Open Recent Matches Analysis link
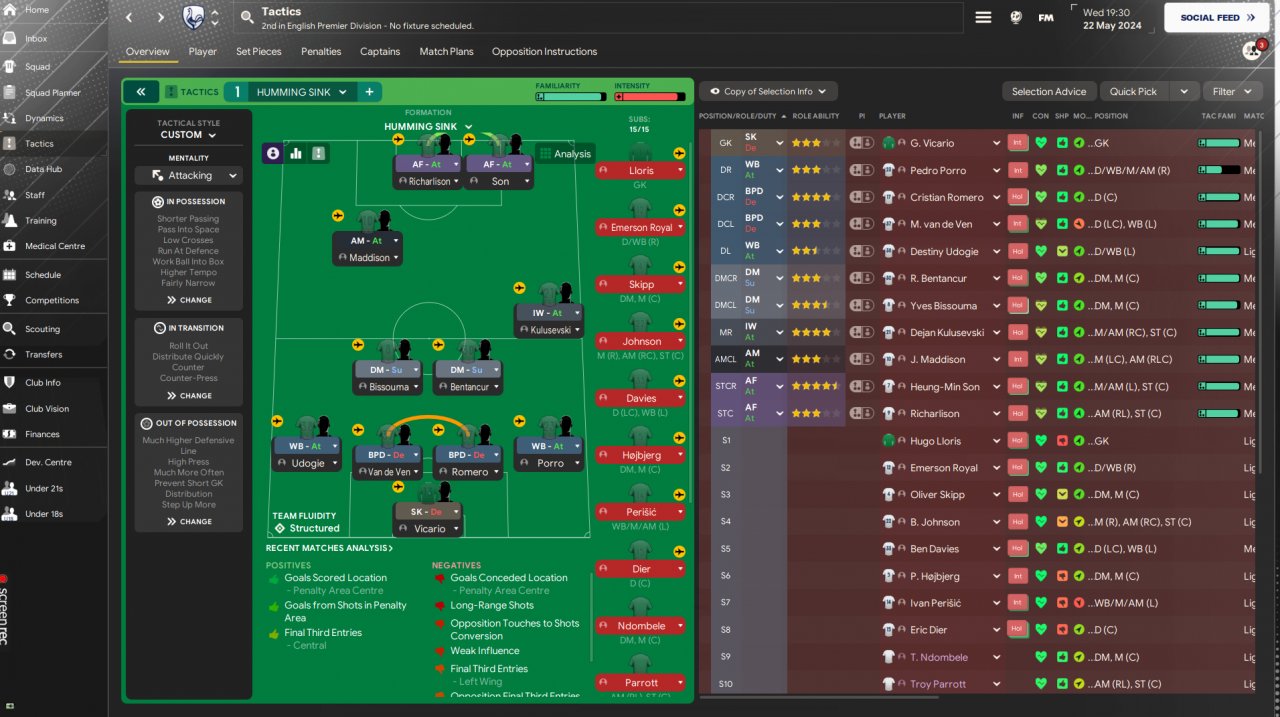The height and width of the screenshot is (717, 1280). [x=329, y=548]
